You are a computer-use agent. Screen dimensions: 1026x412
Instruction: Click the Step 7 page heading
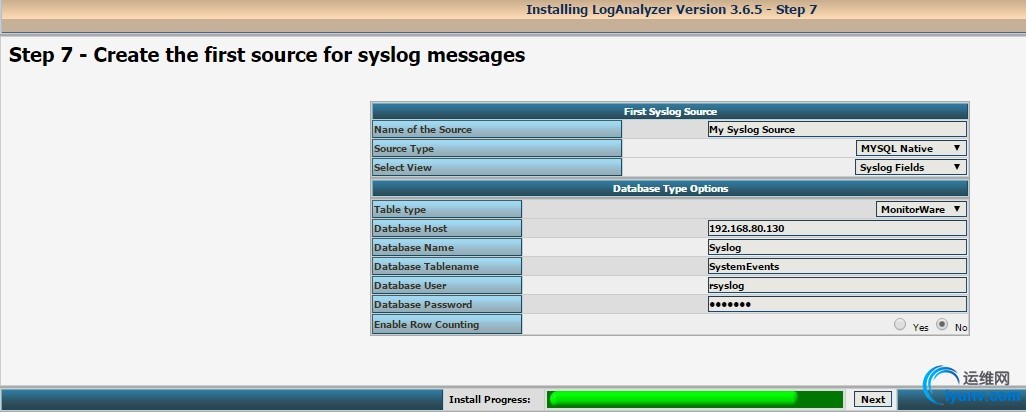point(267,55)
